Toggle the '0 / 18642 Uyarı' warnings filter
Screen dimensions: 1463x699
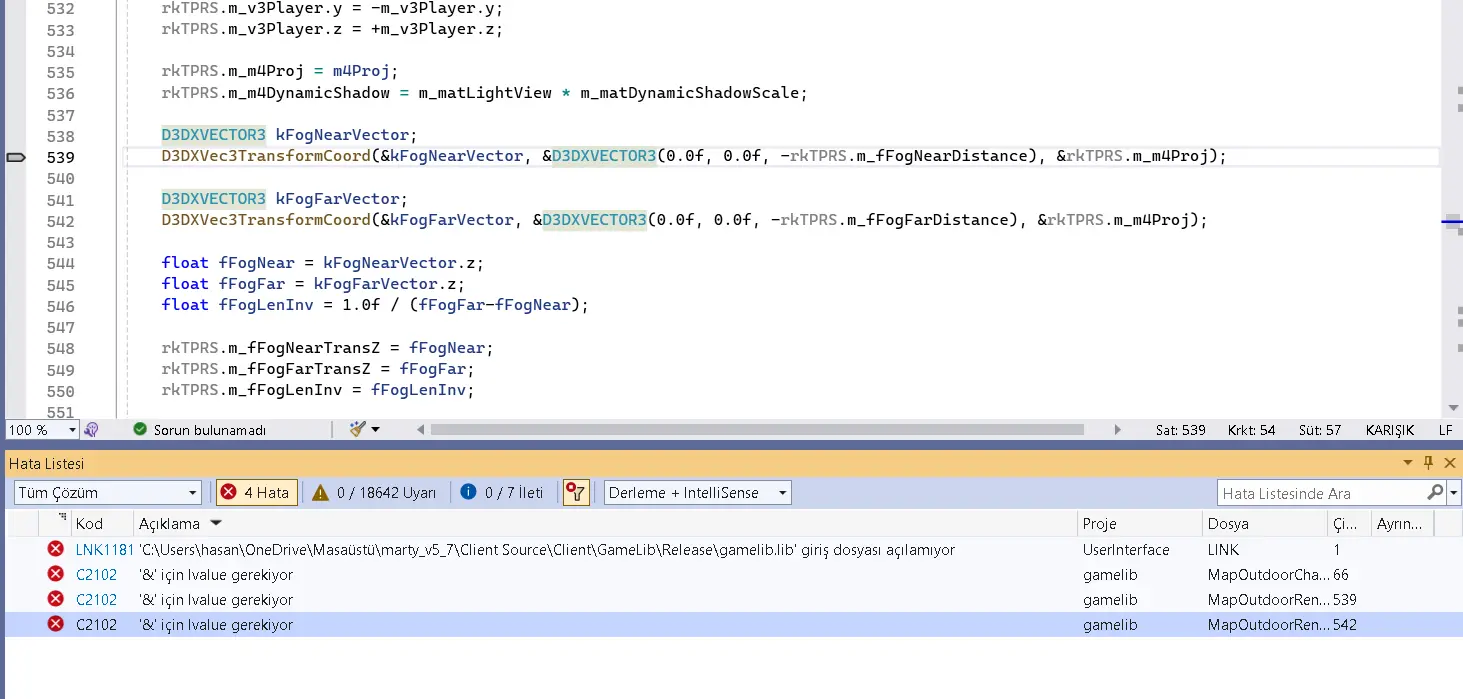pos(374,492)
